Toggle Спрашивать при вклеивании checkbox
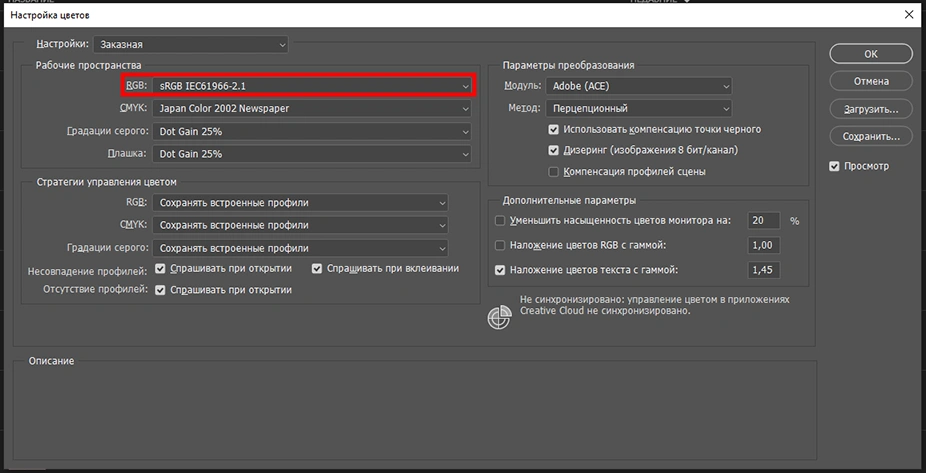Screen dimensions: 926x473 317,268
